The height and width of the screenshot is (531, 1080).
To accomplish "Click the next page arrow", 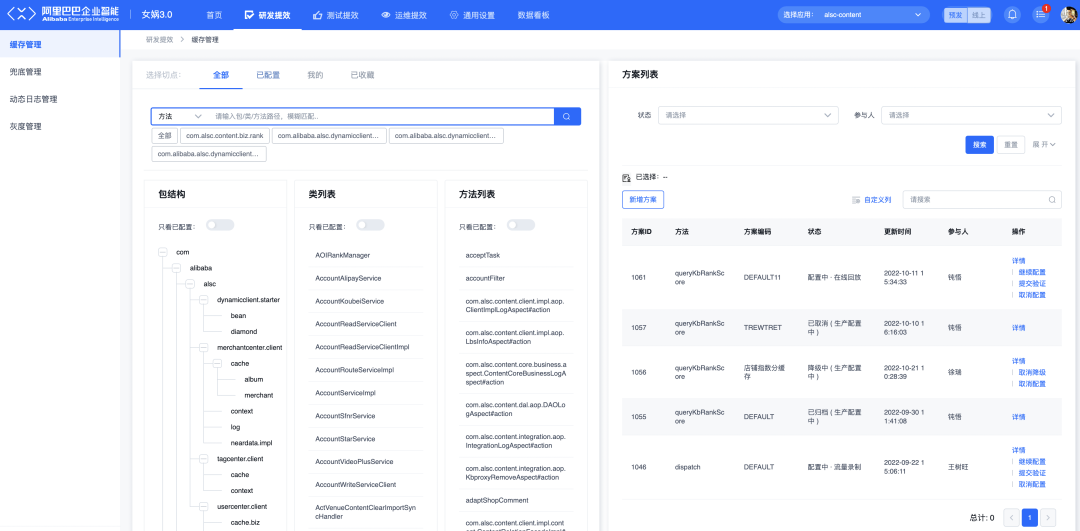I will [1048, 517].
